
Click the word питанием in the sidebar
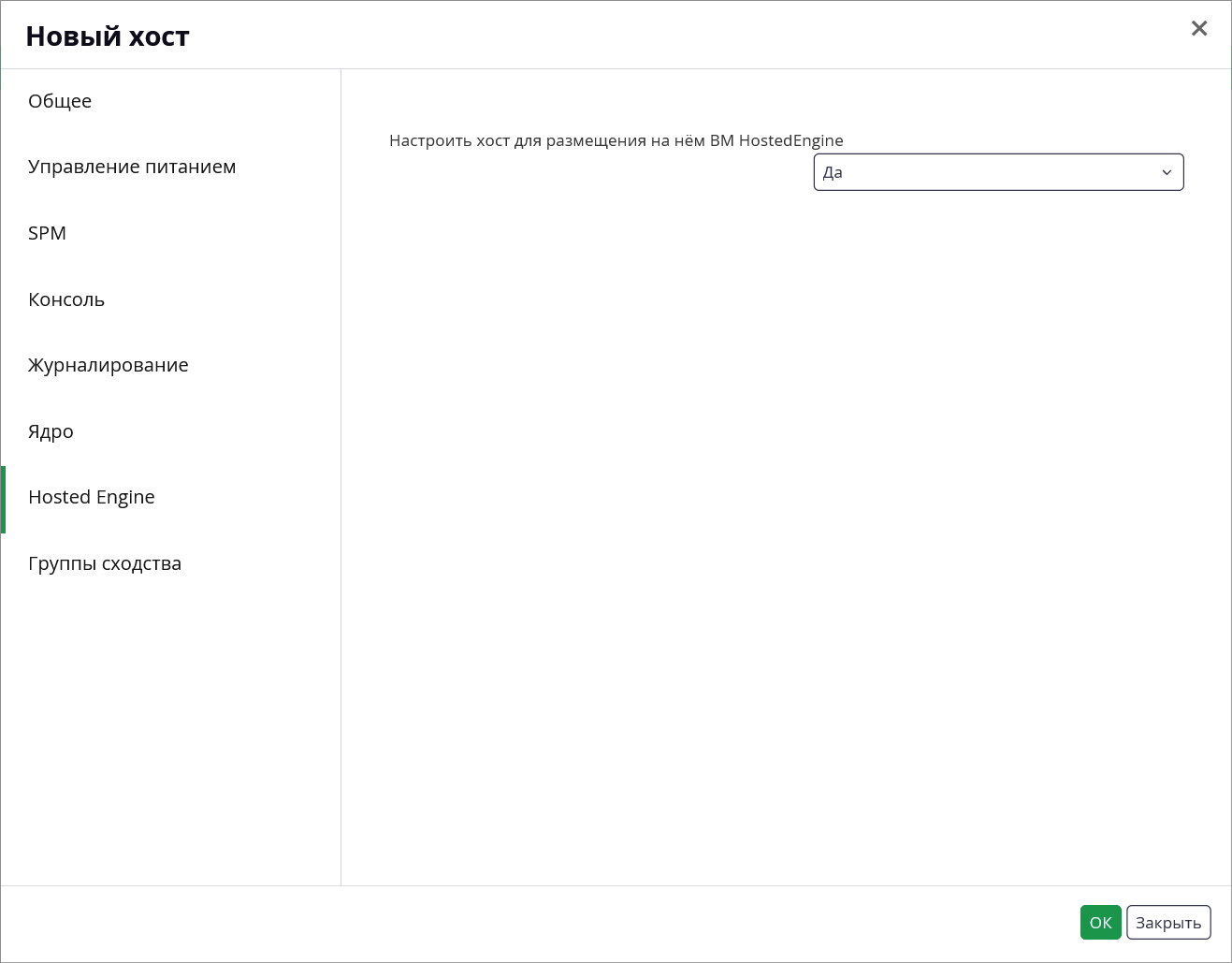click(191, 168)
